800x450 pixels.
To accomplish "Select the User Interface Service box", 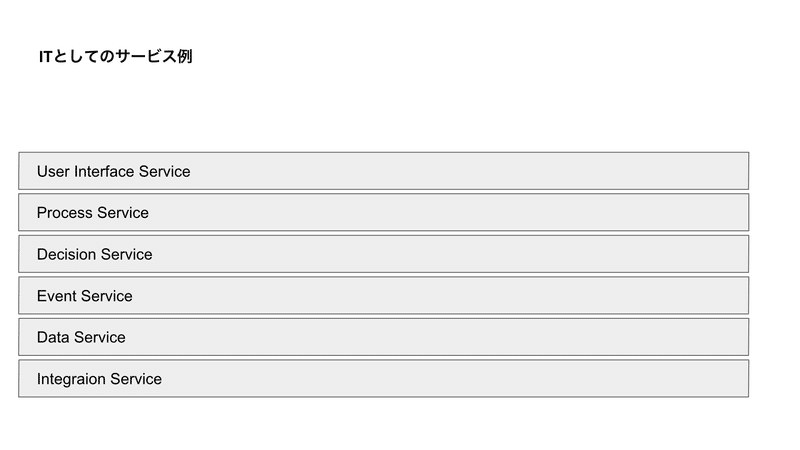I will pyautogui.click(x=384, y=171).
